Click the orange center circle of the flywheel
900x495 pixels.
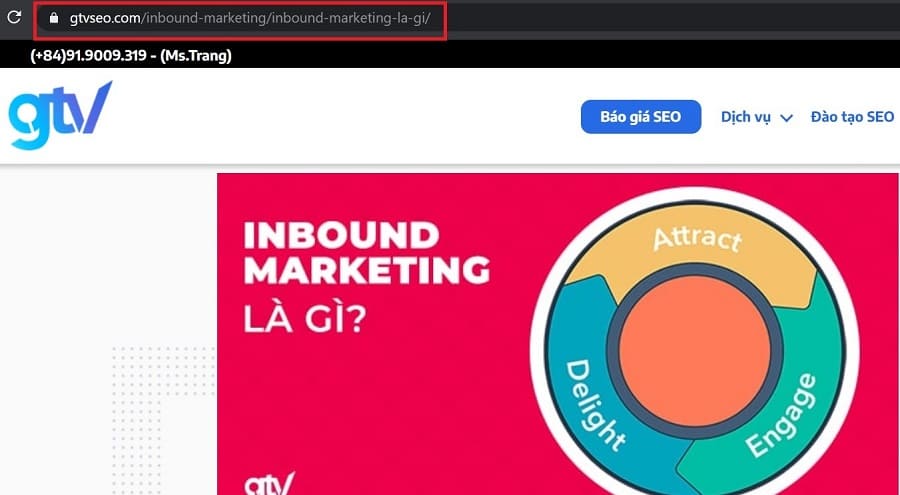[x=695, y=350]
